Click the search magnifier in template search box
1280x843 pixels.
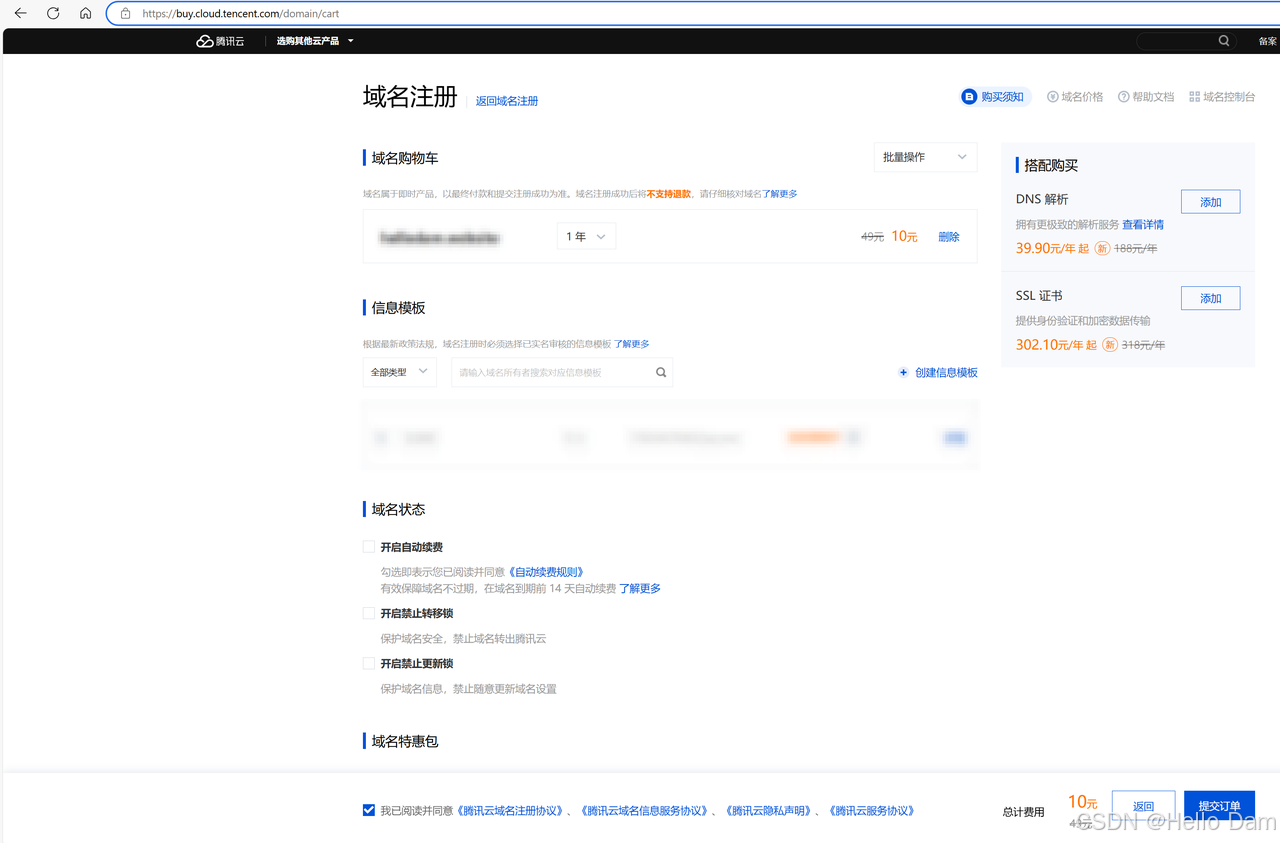[660, 371]
